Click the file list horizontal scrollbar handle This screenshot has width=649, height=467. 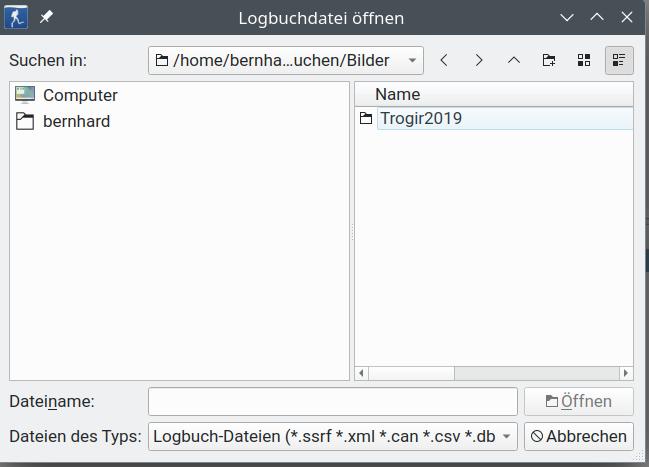coord(411,373)
